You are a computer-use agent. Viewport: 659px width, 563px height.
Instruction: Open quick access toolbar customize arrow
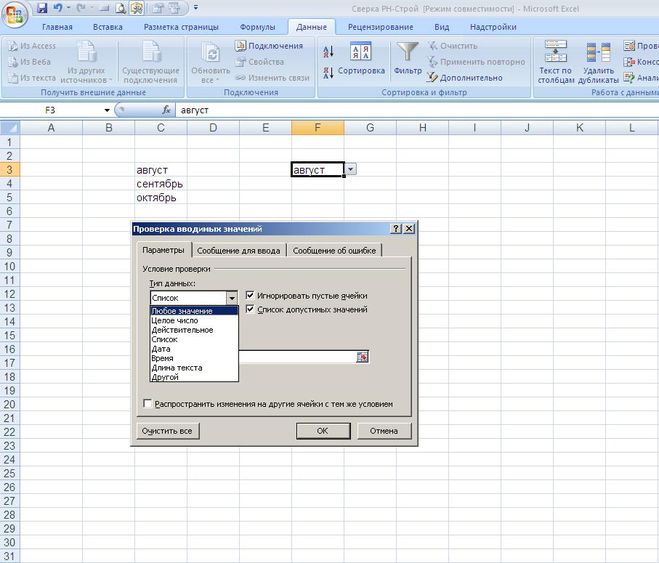pyautogui.click(x=196, y=8)
